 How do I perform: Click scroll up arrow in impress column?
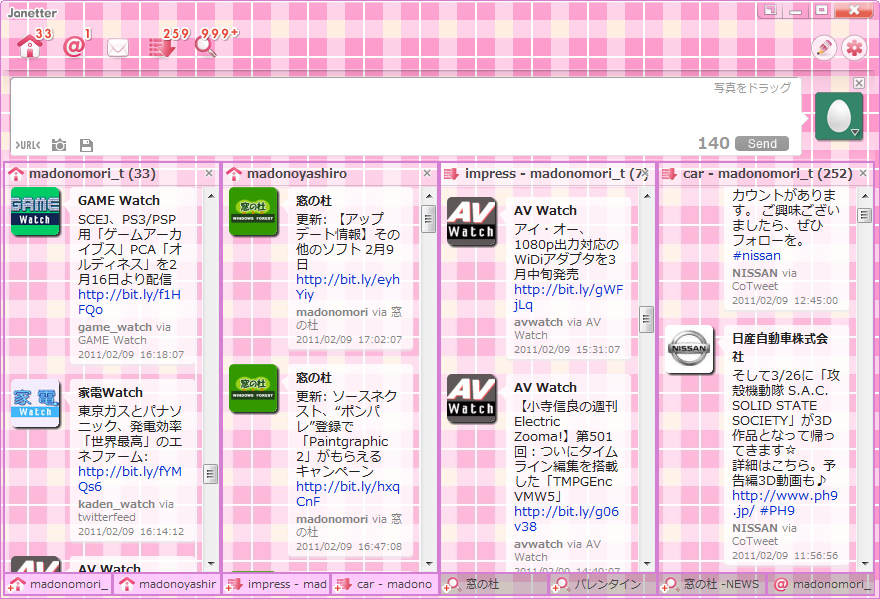647,196
